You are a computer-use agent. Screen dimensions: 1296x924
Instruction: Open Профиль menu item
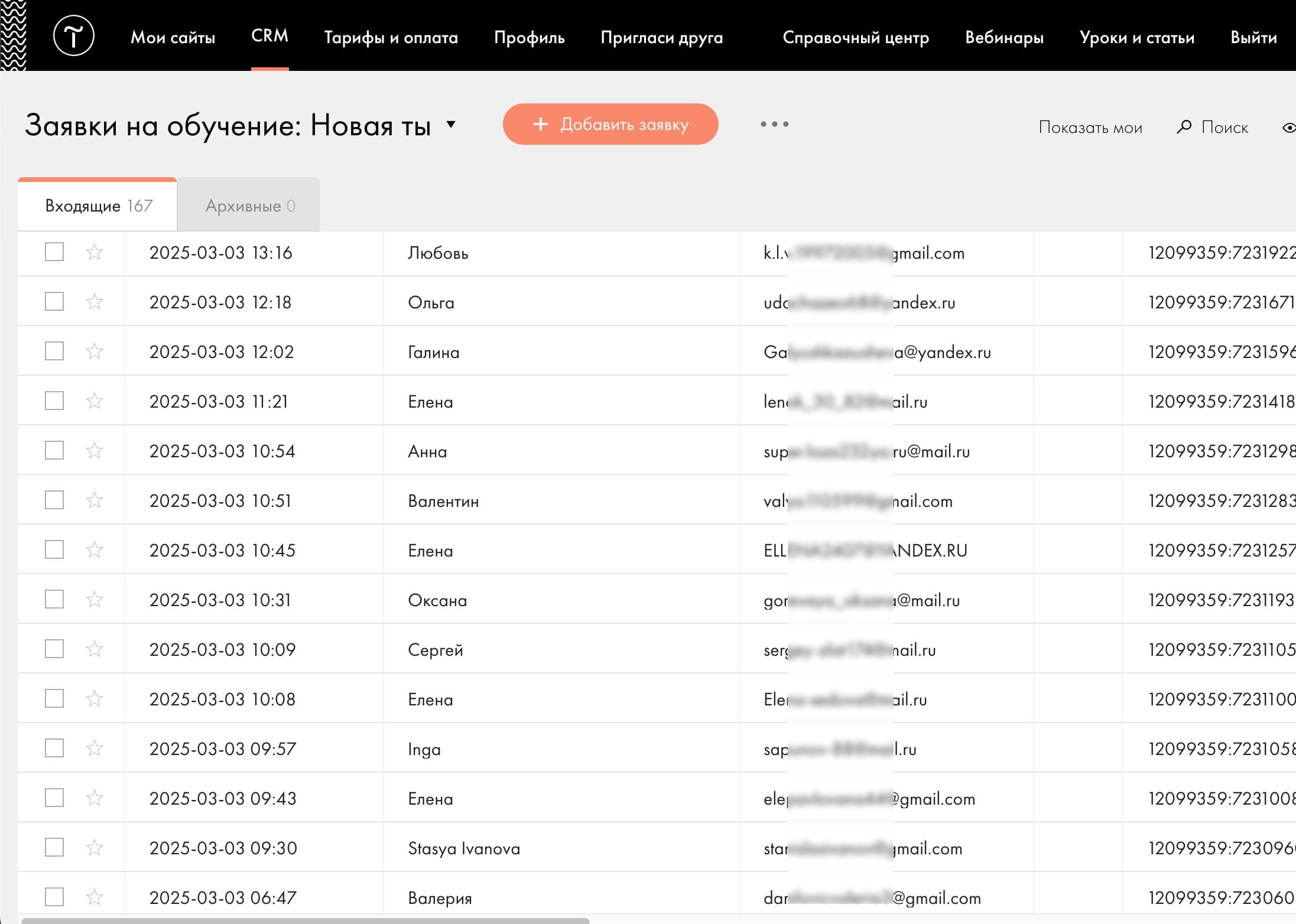(x=529, y=37)
